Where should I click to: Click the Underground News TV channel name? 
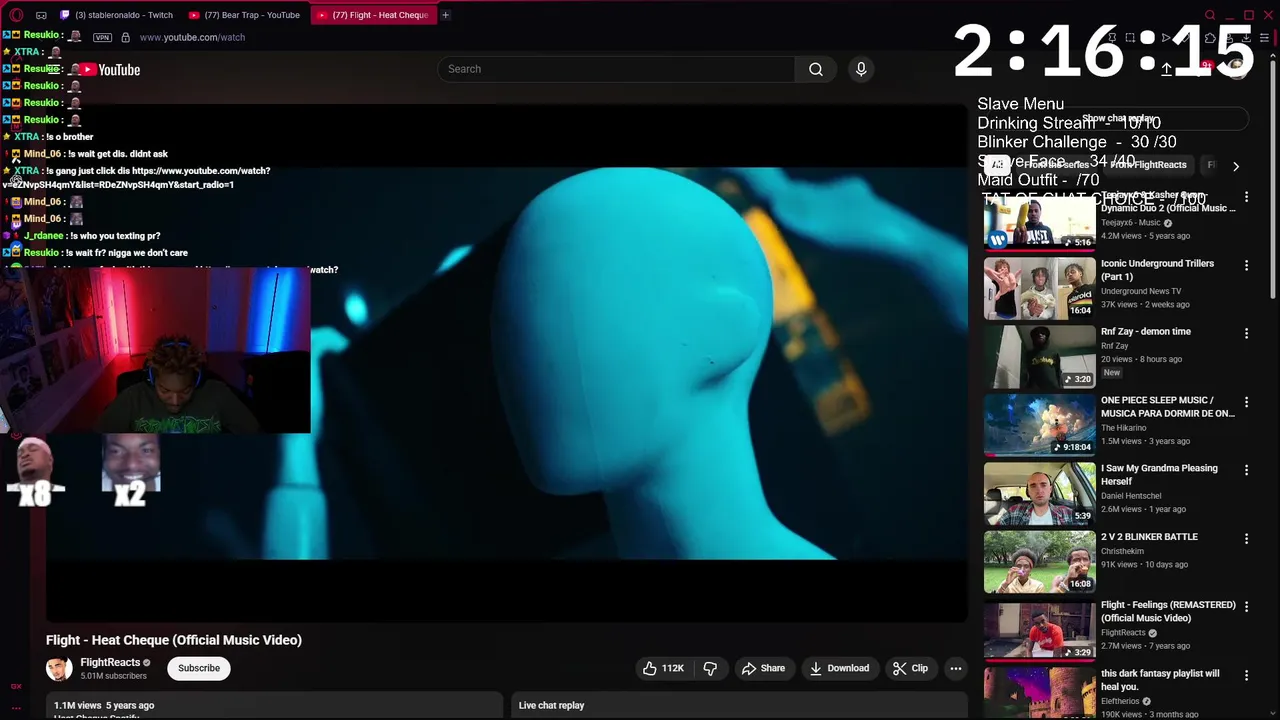(x=1141, y=291)
